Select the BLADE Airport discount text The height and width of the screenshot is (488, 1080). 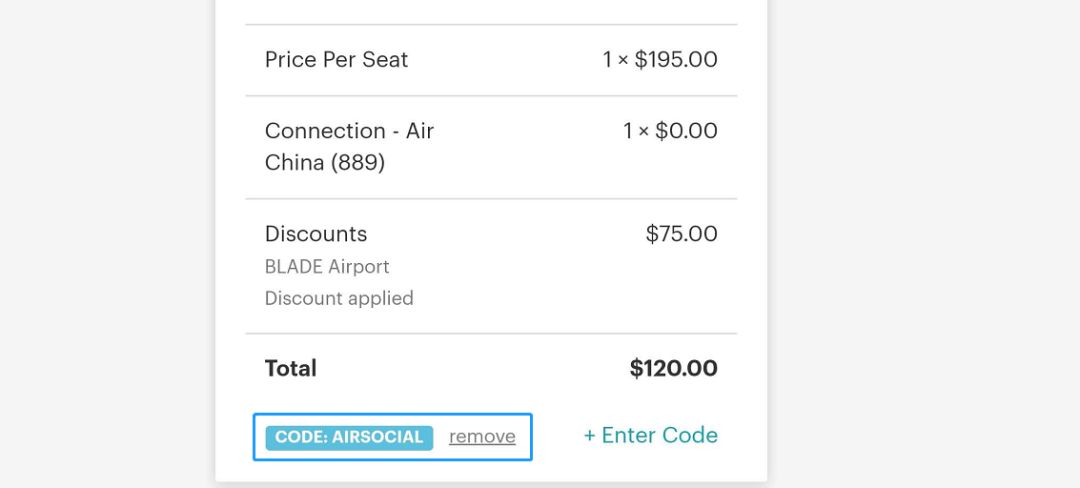pos(327,267)
